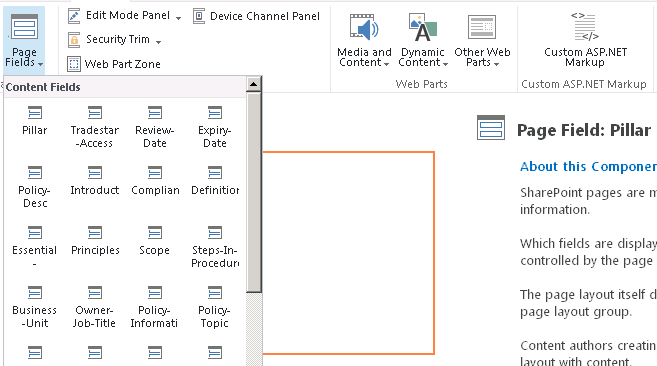Pick the Expiry-Date content field
The image size is (657, 366).
(215, 127)
